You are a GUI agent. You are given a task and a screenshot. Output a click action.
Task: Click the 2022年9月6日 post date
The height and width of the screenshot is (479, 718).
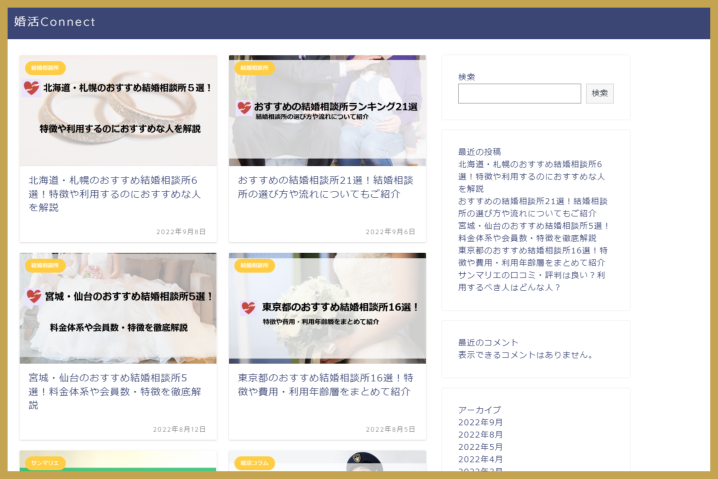(390, 232)
